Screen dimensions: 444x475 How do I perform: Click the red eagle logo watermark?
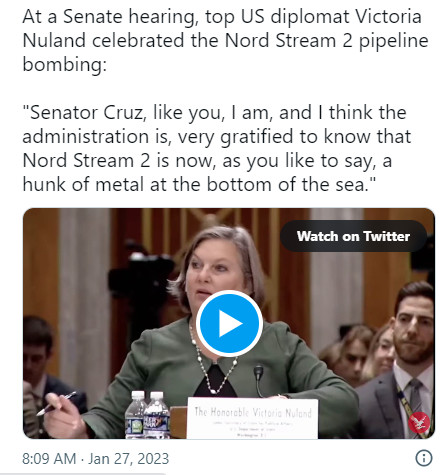click(419, 422)
